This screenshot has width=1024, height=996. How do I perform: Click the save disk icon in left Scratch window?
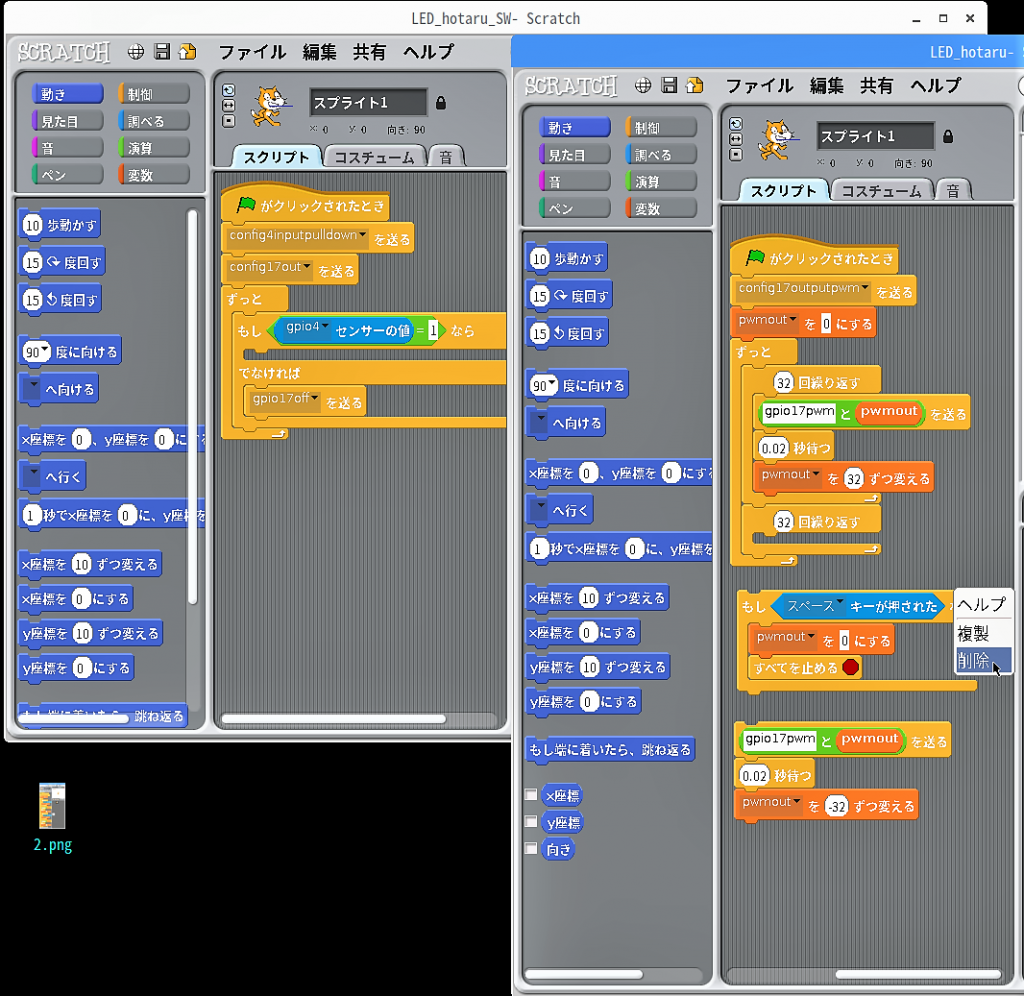pos(162,52)
